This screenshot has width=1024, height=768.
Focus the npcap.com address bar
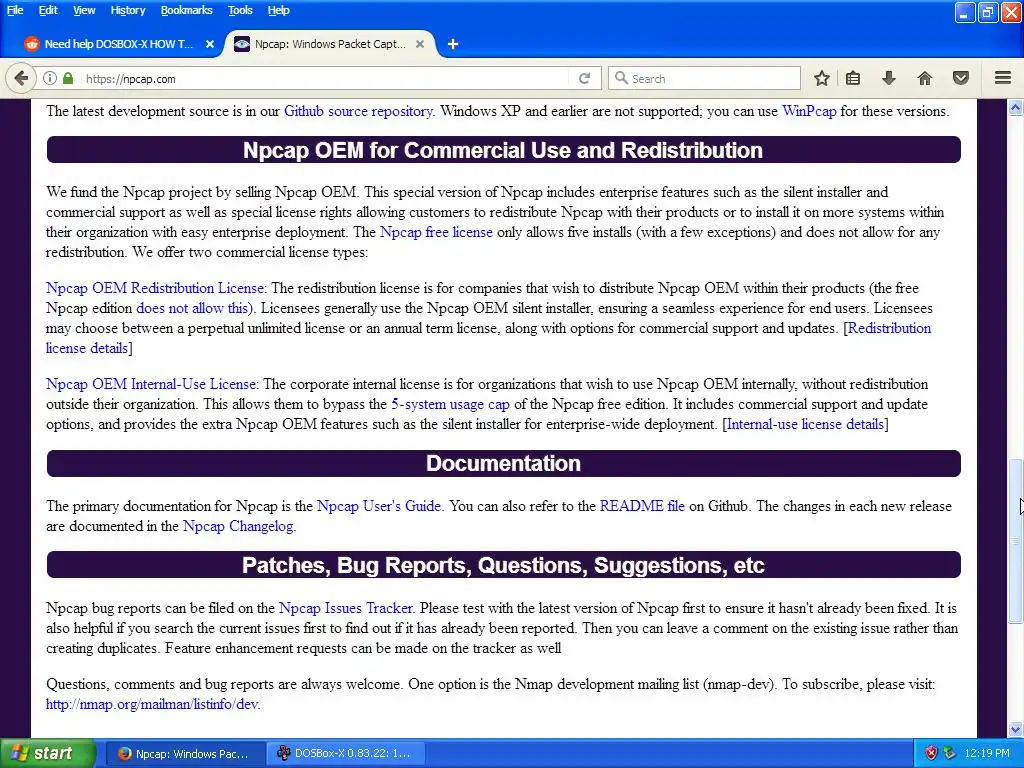click(327, 78)
